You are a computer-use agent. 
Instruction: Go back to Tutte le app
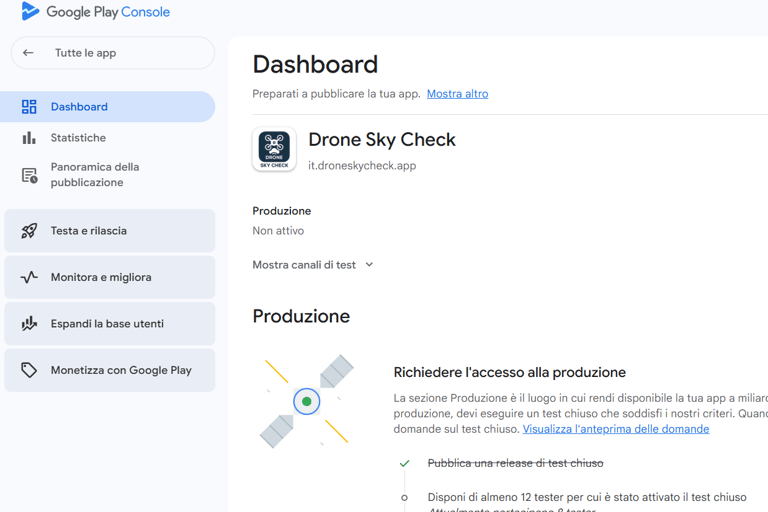[113, 53]
